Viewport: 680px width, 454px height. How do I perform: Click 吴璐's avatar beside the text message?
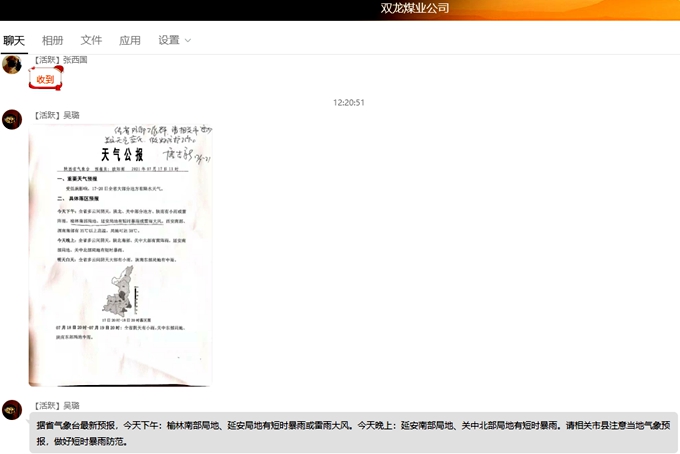12,410
